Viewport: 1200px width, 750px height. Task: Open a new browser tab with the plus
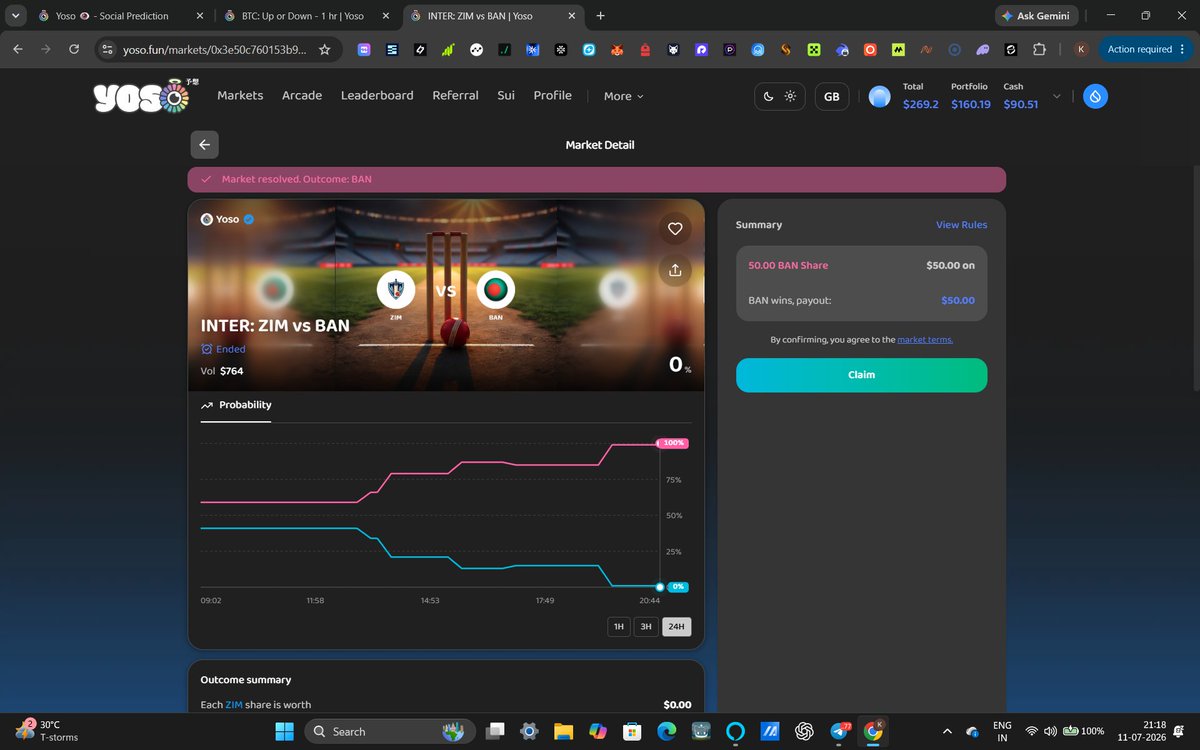[x=600, y=16]
